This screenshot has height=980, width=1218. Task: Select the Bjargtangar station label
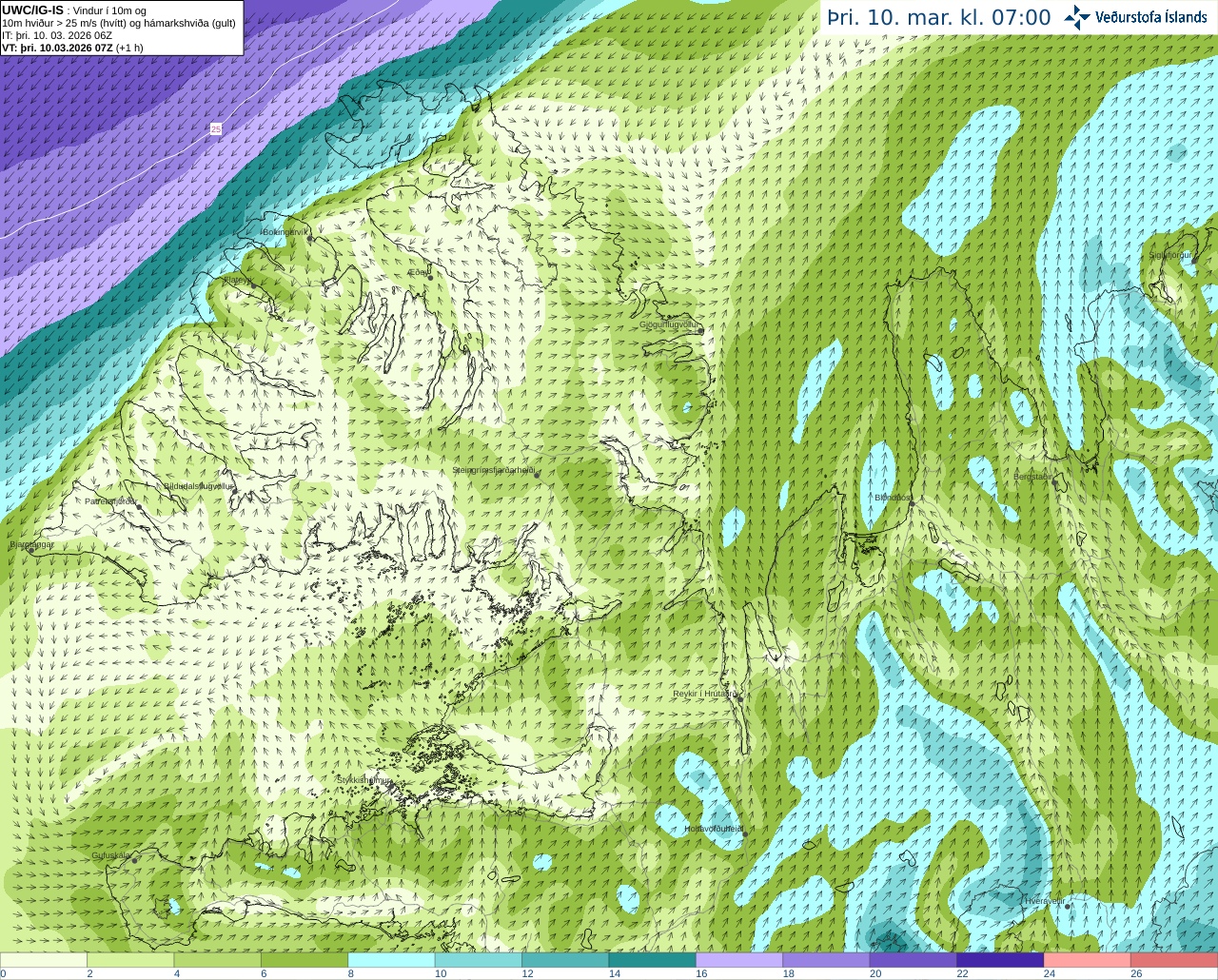point(31,544)
